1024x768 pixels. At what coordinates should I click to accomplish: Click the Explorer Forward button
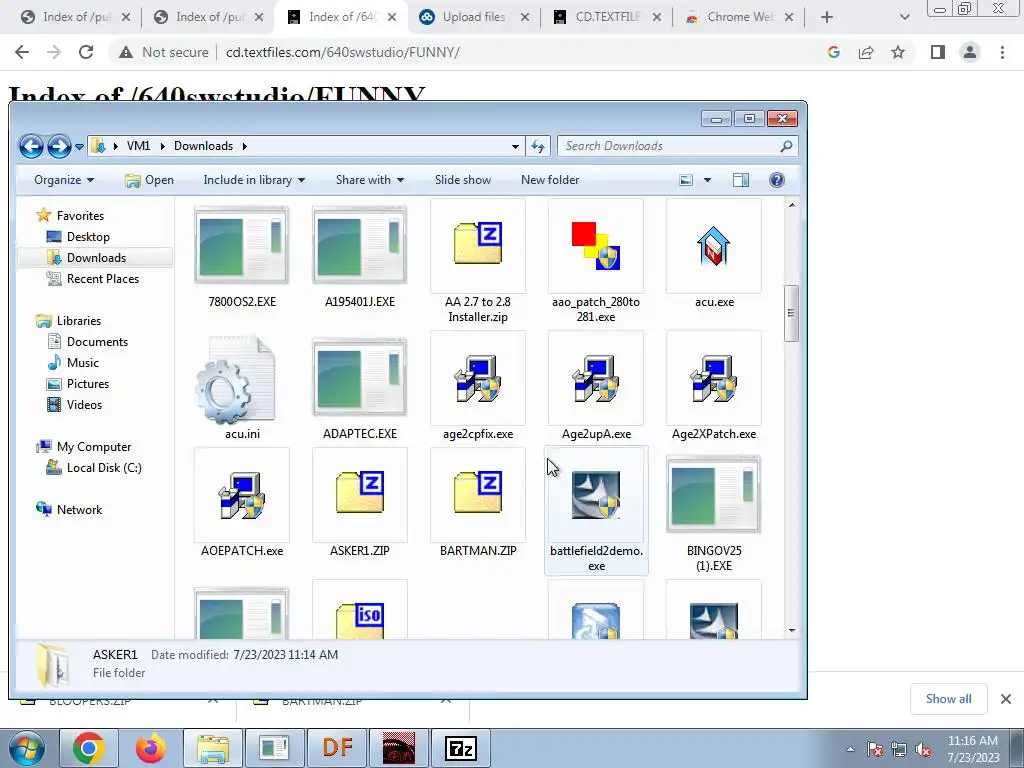(59, 146)
